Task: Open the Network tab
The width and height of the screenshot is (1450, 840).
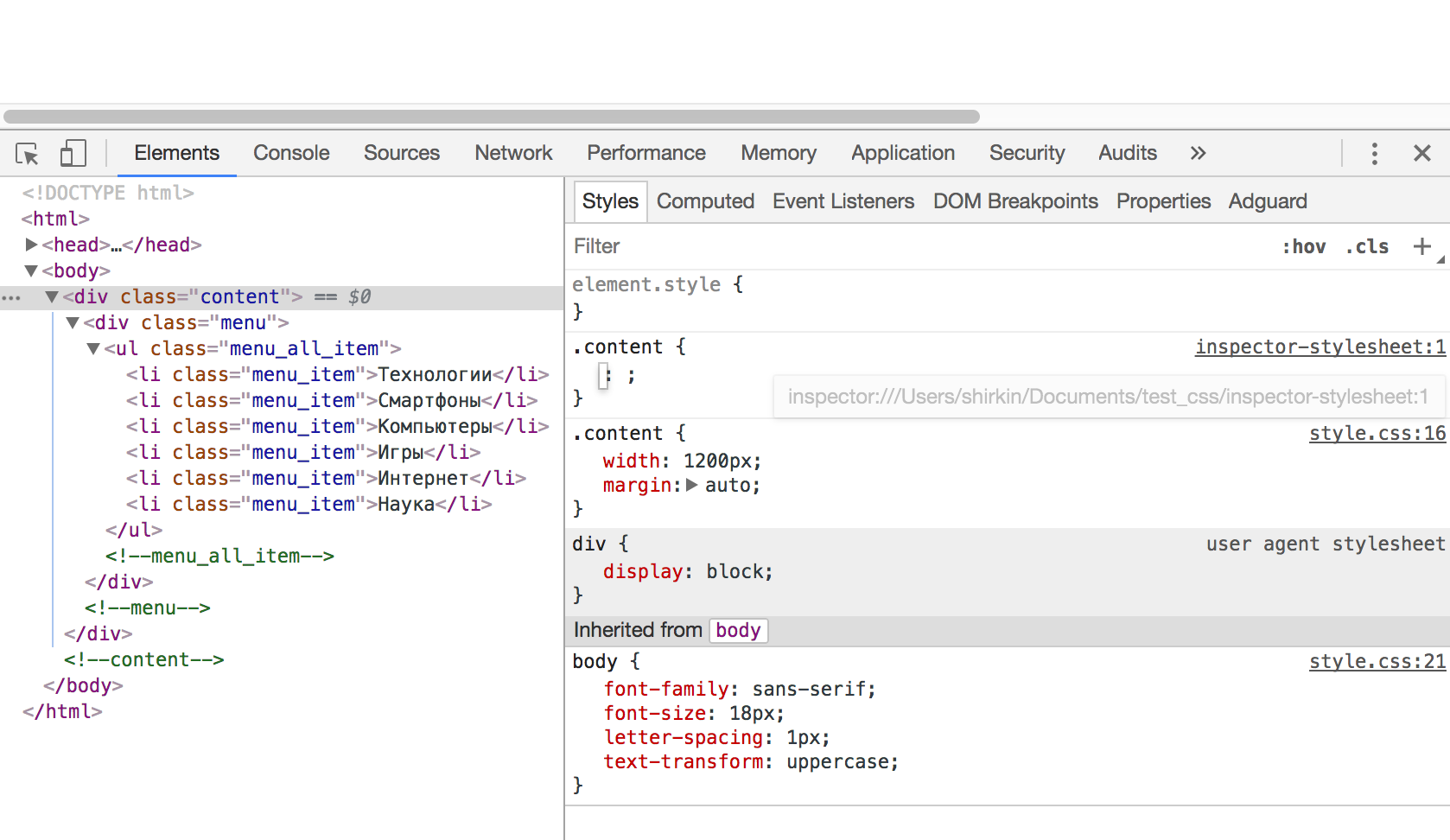Action: [x=513, y=153]
